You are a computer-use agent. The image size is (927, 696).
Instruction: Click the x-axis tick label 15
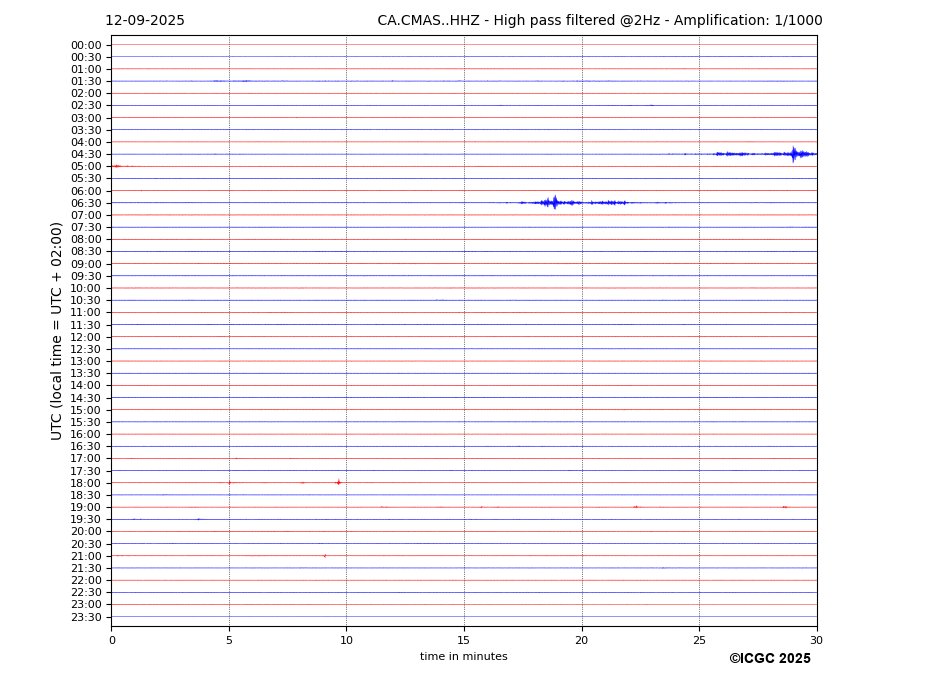[x=464, y=640]
